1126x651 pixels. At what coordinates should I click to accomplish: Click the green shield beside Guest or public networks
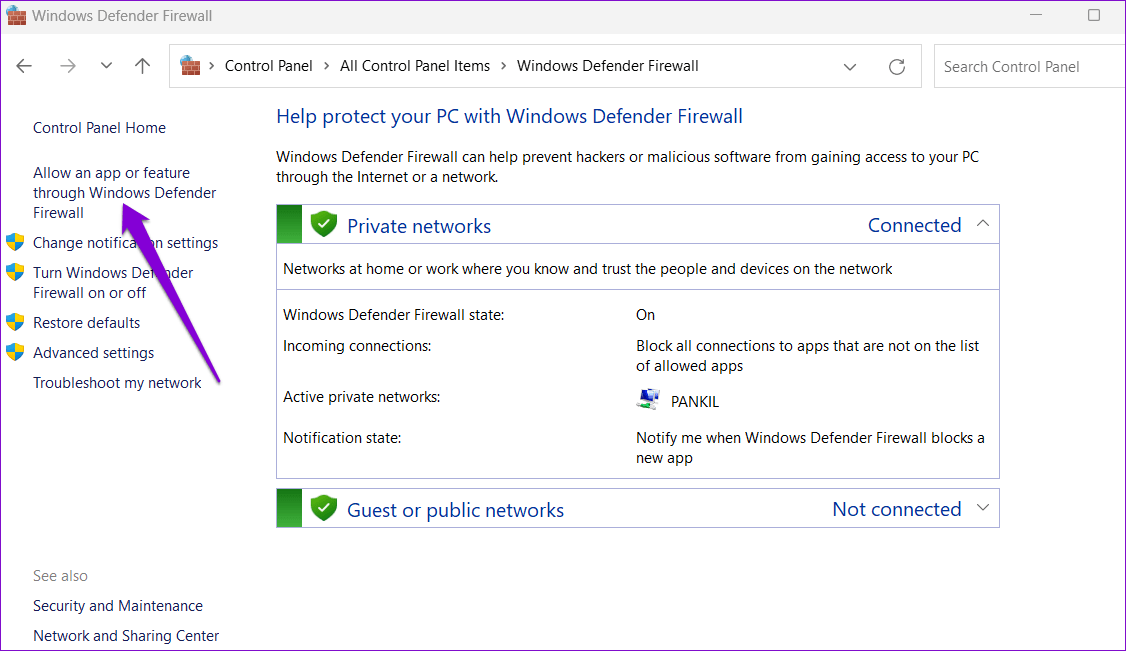pos(323,508)
